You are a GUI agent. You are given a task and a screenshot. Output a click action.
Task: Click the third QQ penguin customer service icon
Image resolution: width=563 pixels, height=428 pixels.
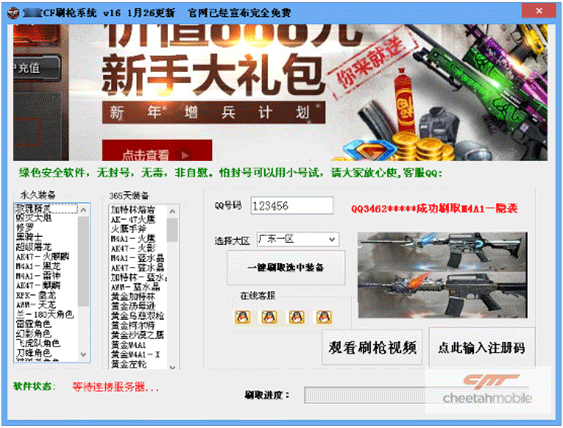pos(297,317)
